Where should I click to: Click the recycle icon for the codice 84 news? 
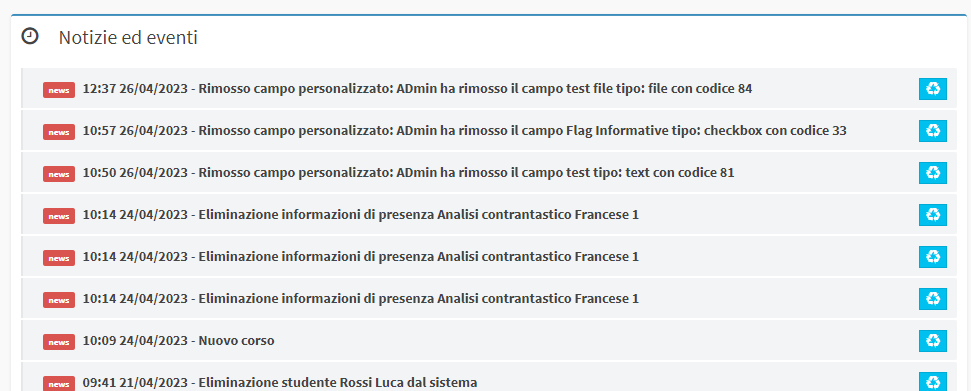[933, 89]
